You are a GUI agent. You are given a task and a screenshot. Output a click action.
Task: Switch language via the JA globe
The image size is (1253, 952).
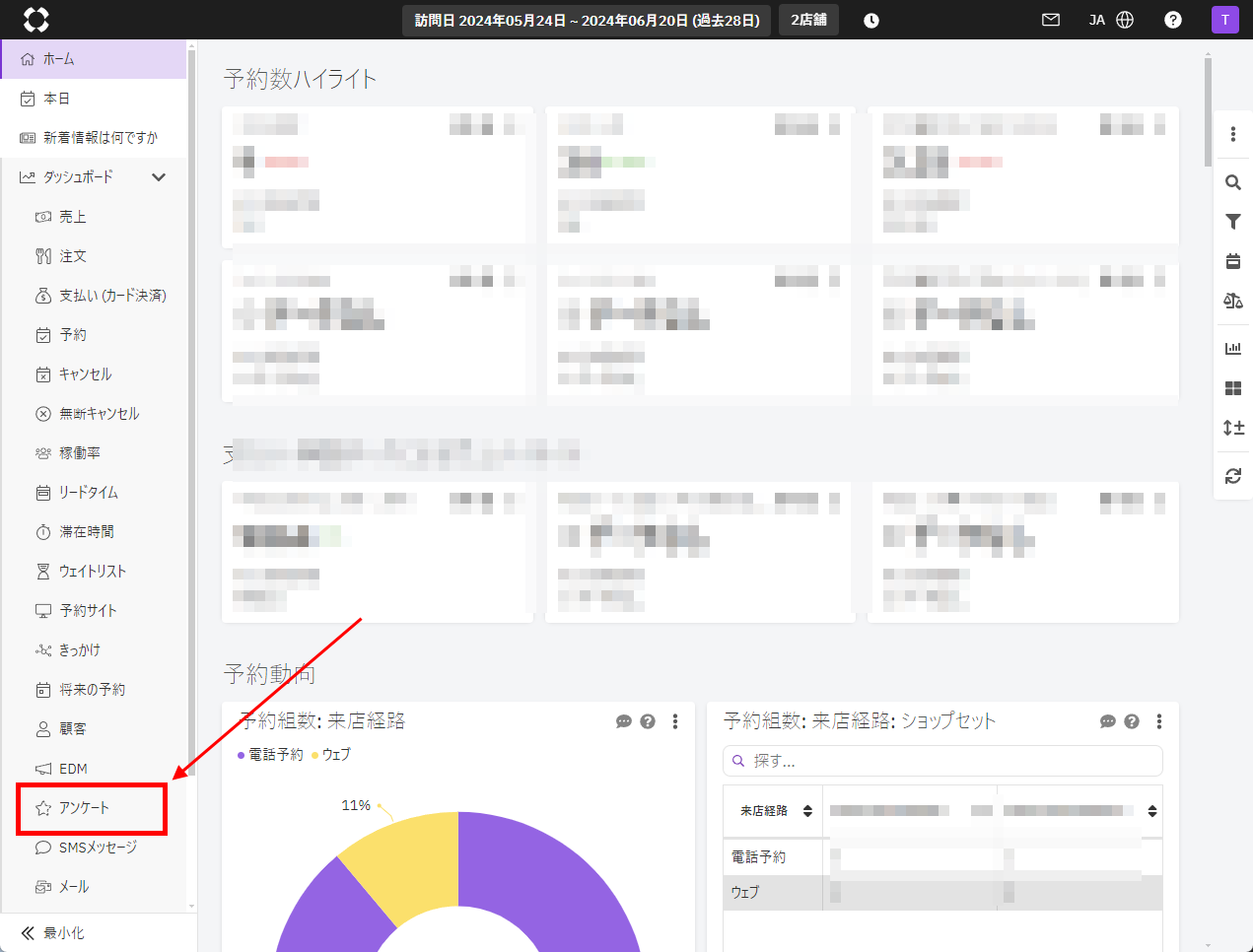(x=1111, y=20)
